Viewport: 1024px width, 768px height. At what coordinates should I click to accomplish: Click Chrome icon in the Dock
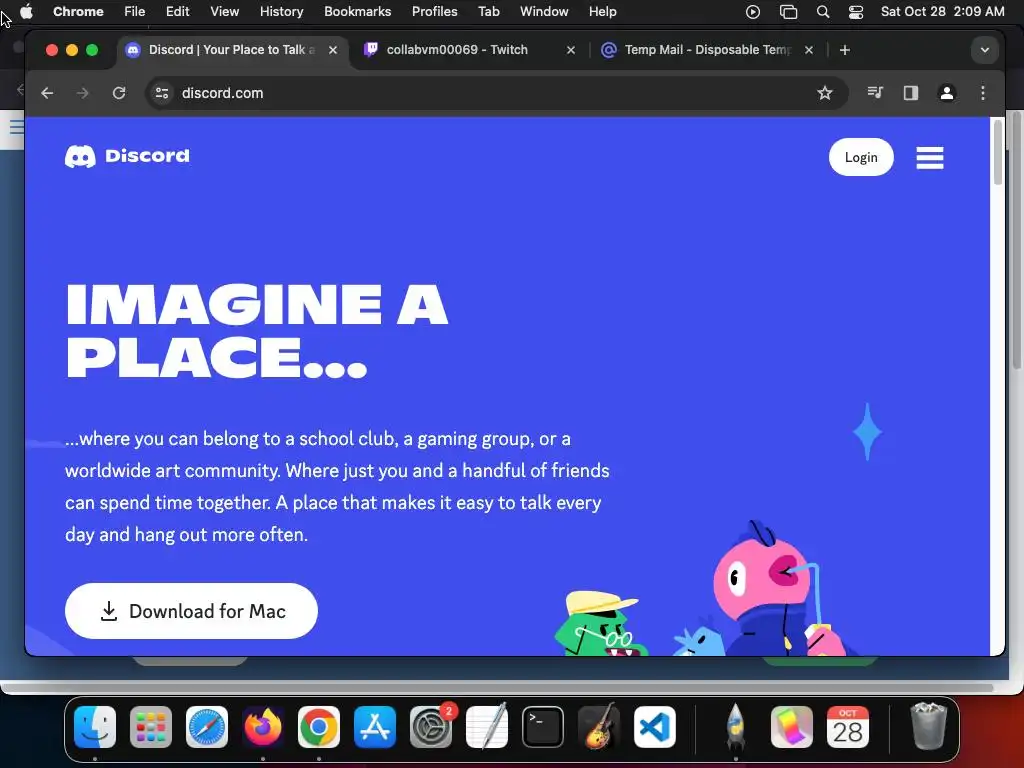319,727
